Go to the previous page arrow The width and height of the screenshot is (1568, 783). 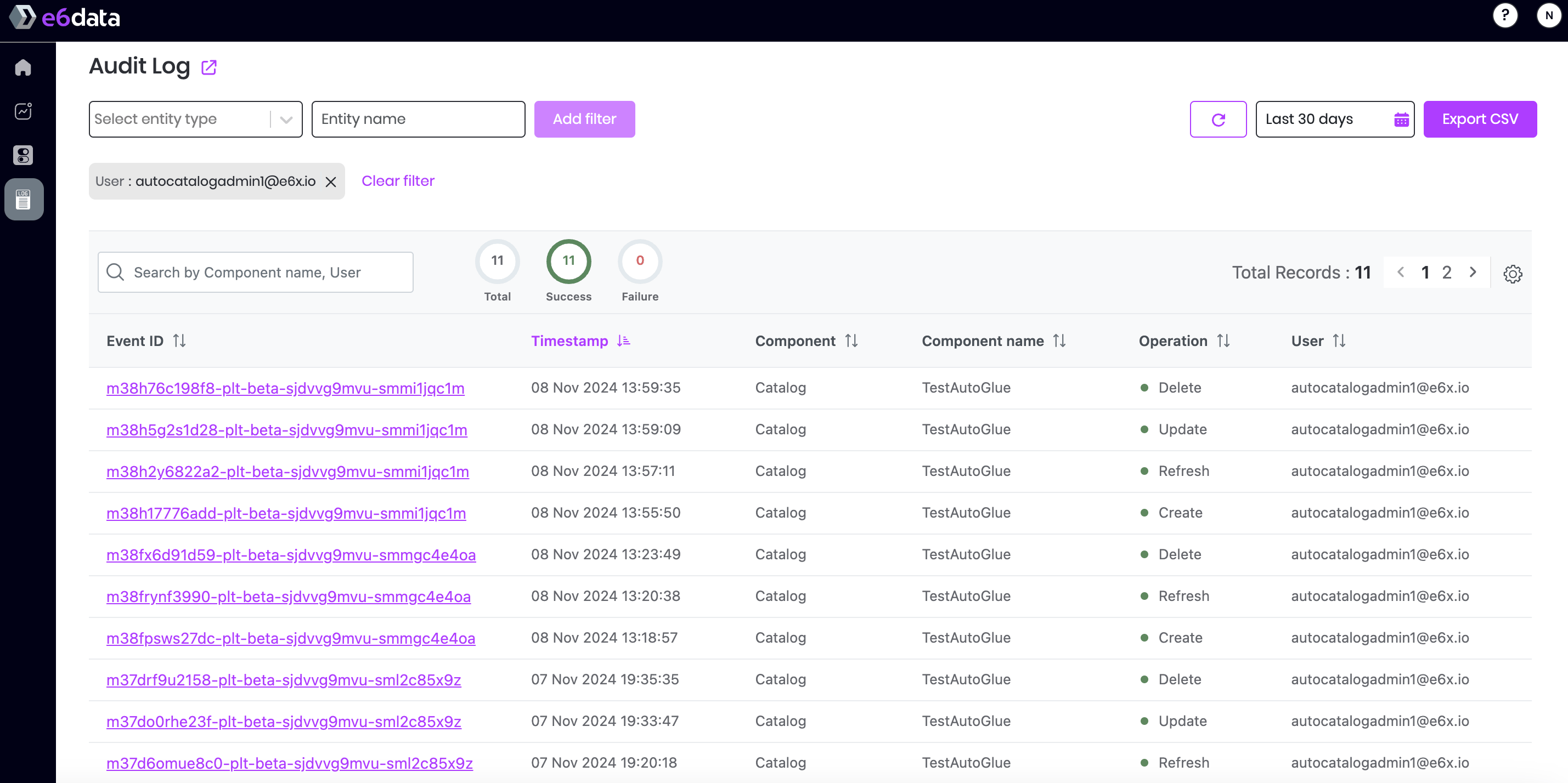coord(1401,272)
